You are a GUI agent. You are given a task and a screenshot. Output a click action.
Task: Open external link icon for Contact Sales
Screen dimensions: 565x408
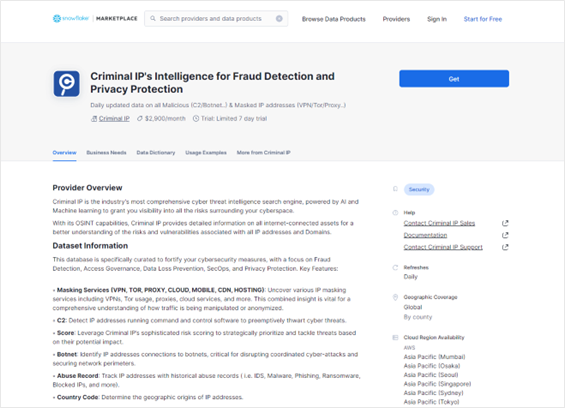[x=505, y=223]
